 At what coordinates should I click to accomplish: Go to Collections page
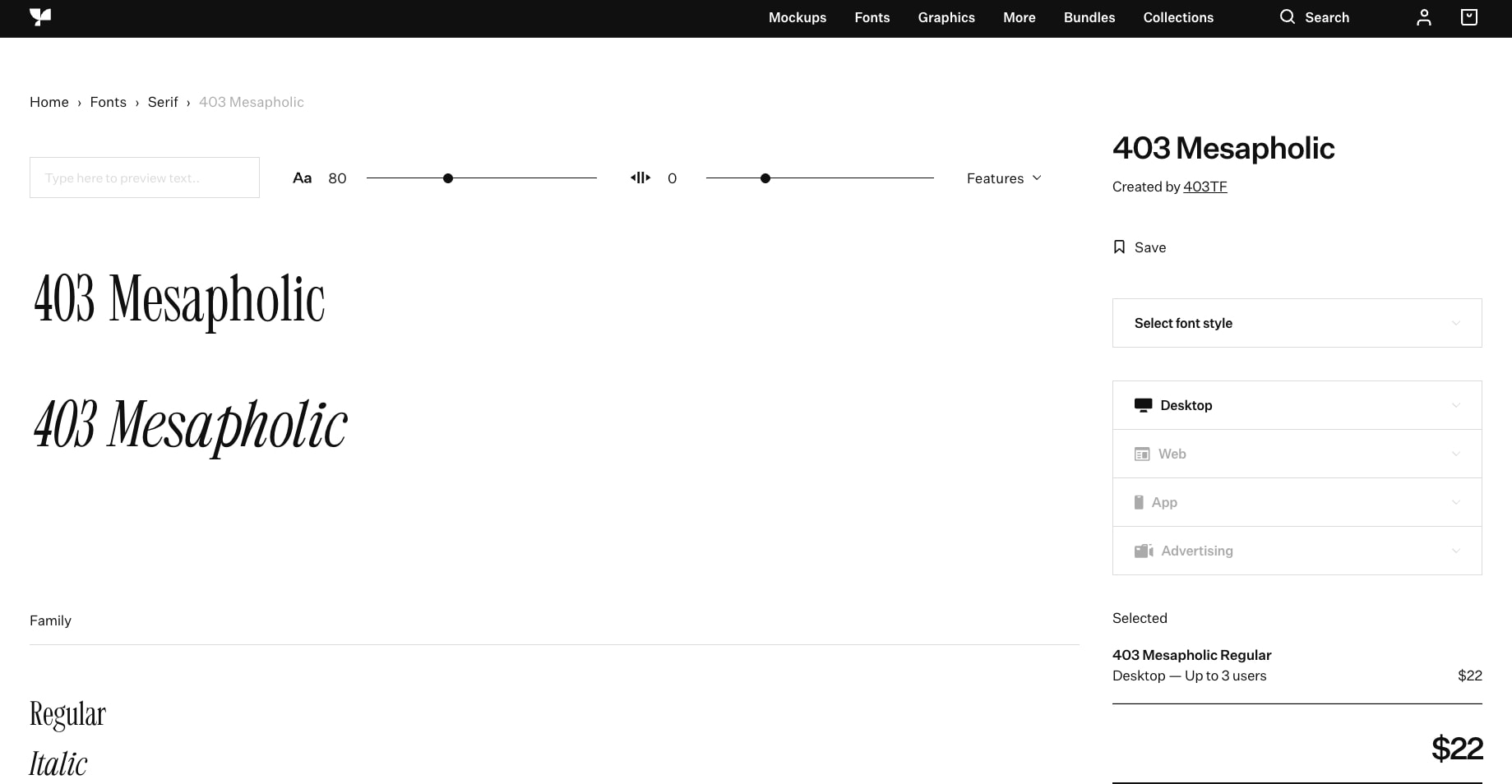(1178, 17)
